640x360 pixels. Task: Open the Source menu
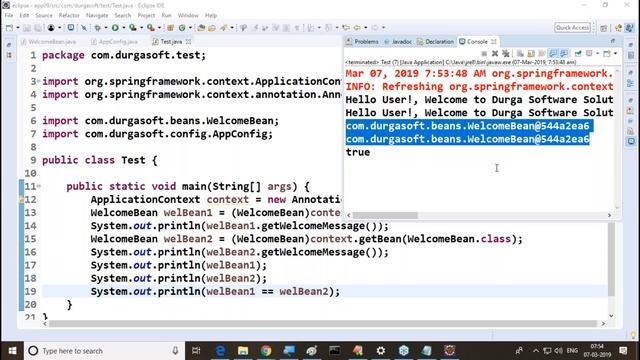[x=44, y=16]
